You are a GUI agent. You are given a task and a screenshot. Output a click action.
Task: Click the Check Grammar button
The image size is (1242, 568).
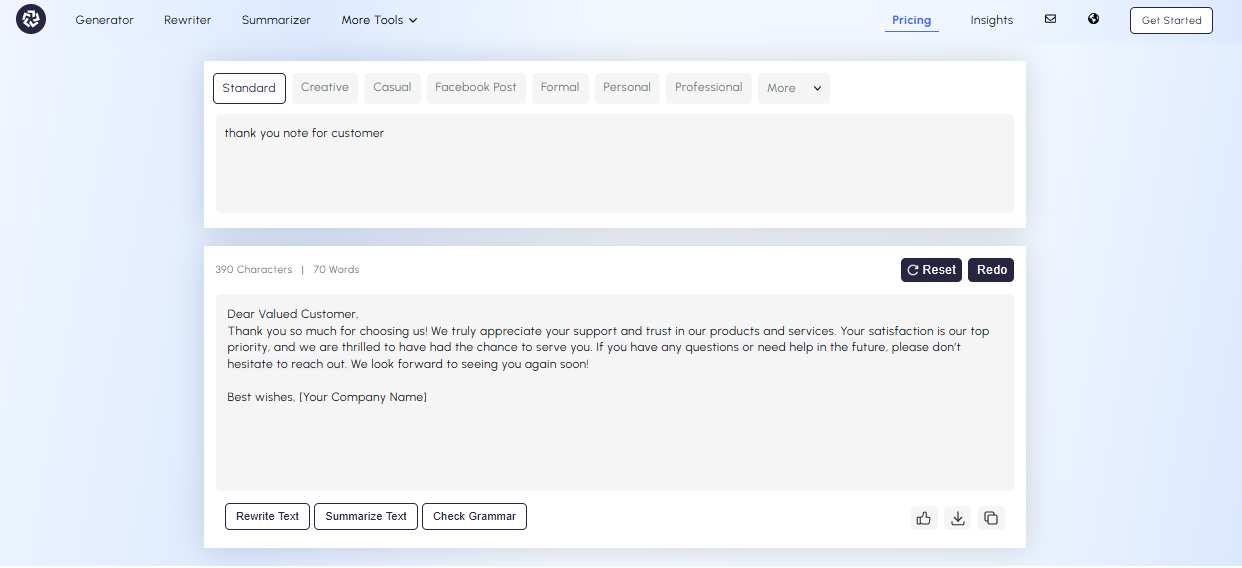[x=474, y=517]
